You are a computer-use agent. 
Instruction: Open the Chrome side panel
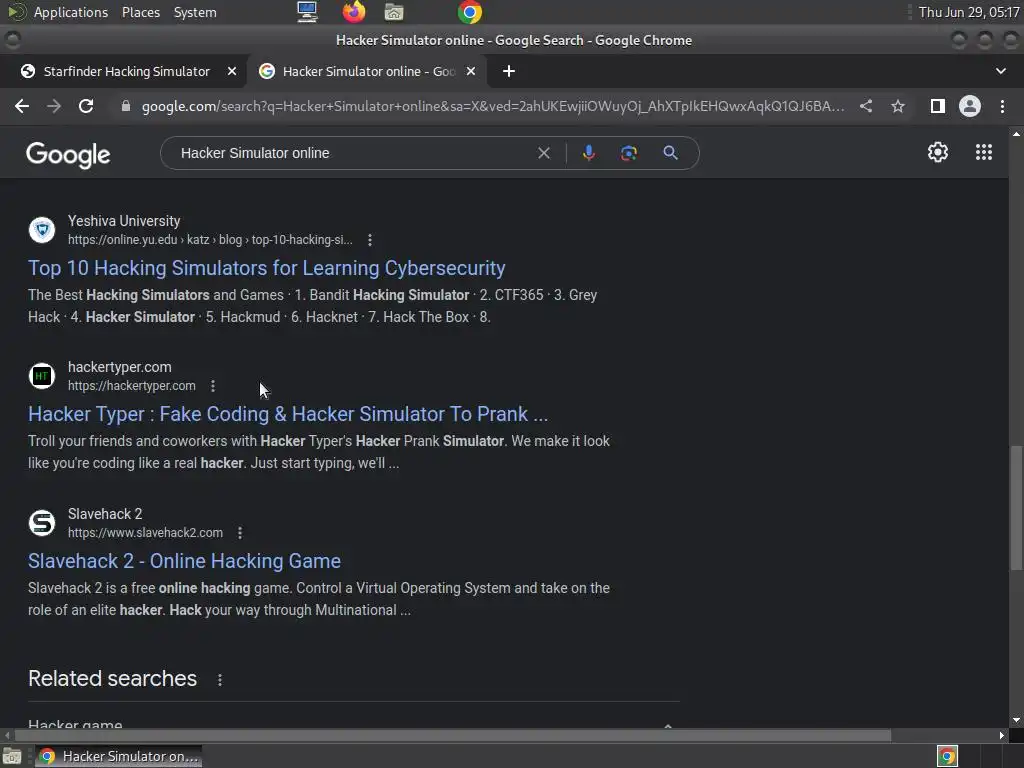pyautogui.click(x=938, y=106)
